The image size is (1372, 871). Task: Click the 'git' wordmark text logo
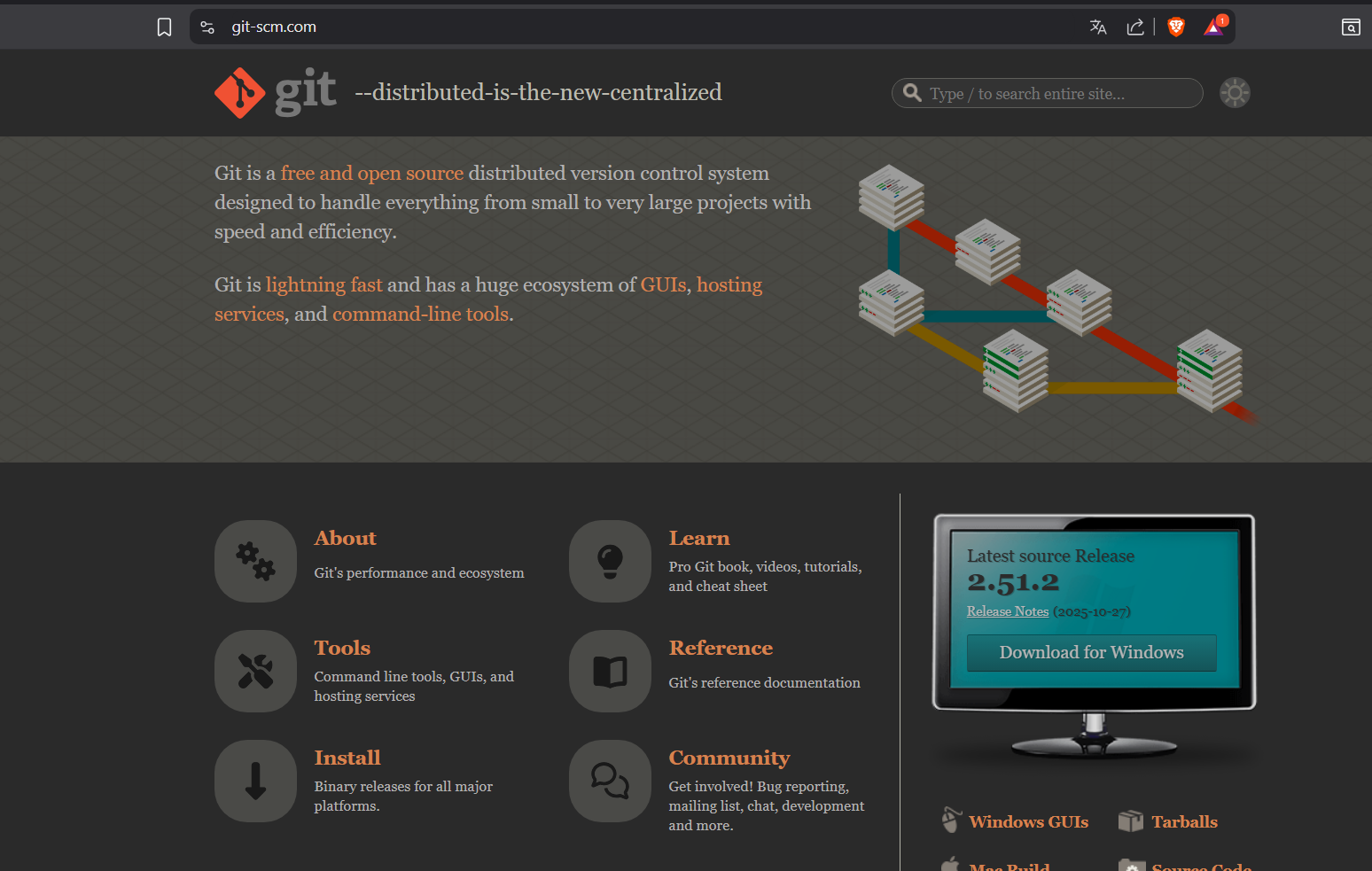(x=306, y=91)
